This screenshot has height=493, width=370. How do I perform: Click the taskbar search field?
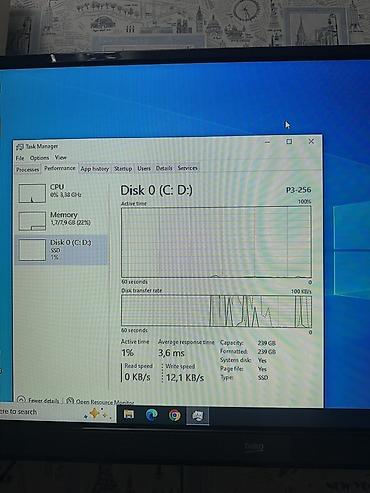pyautogui.click(x=57, y=413)
